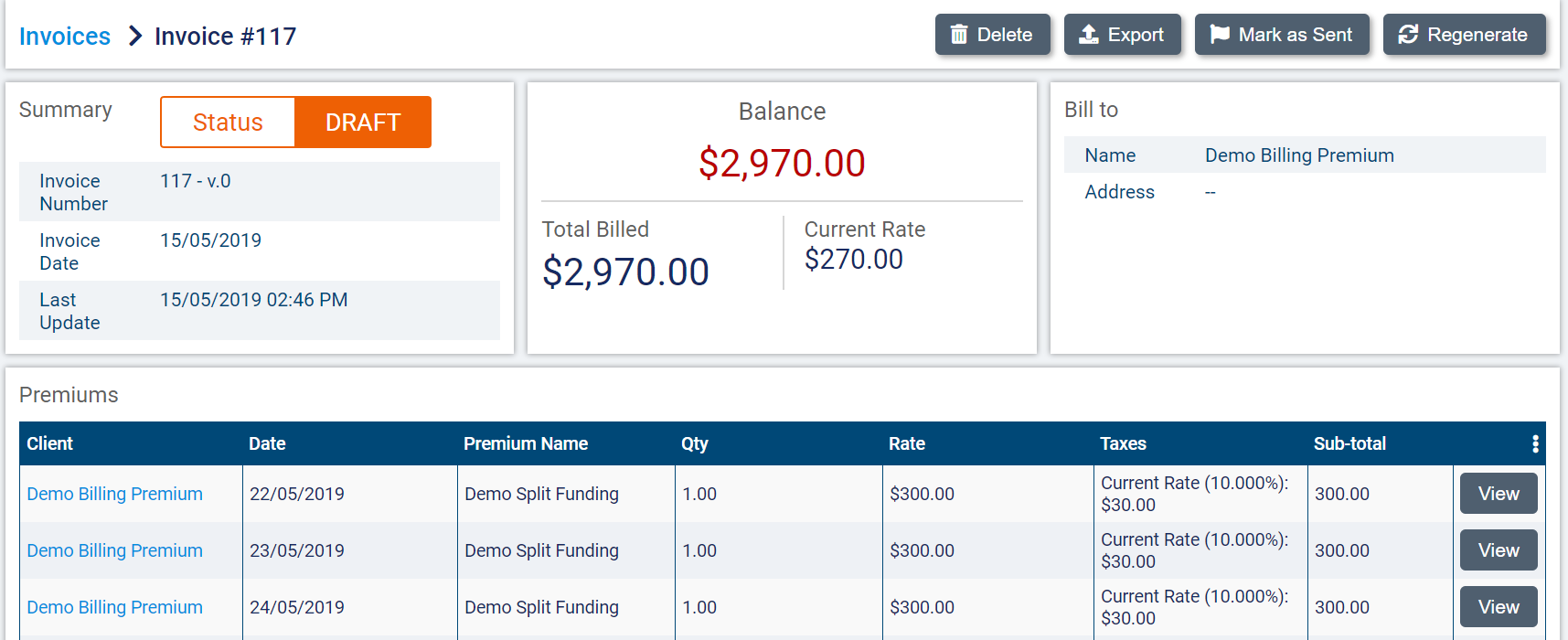Image resolution: width=1568 pixels, height=640 pixels.
Task: Click the Regenerate refresh icon
Action: tap(1408, 35)
